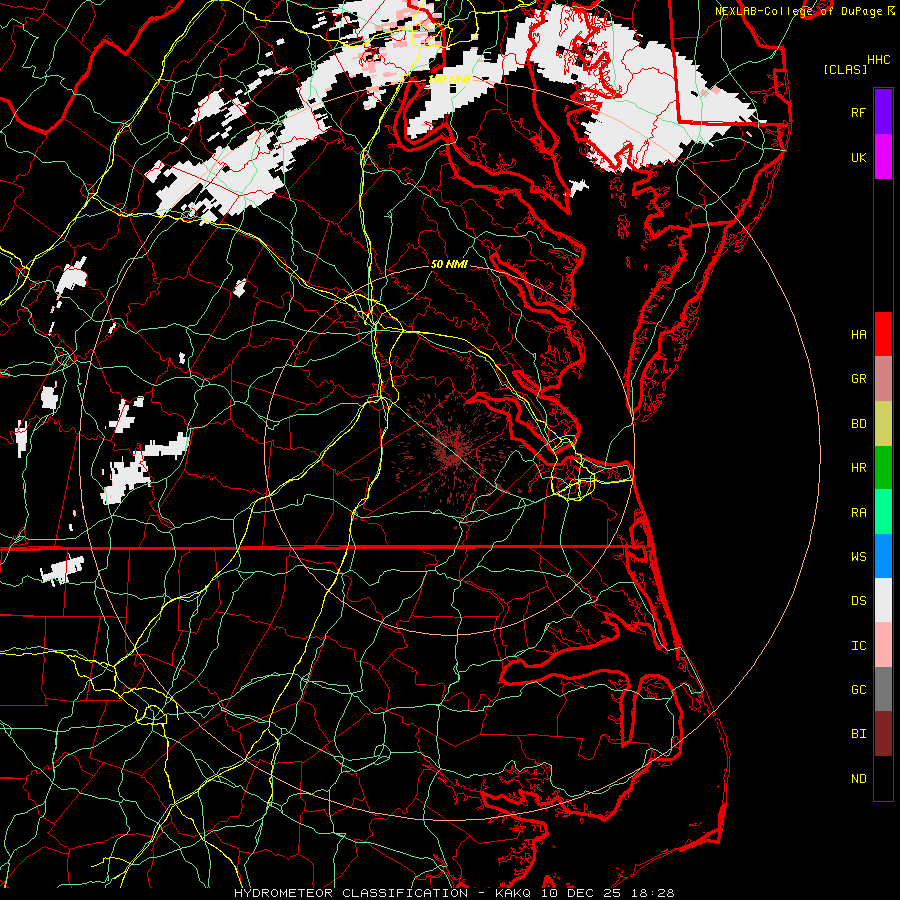Click the GC legend label
This screenshot has width=900, height=900.
coord(858,690)
